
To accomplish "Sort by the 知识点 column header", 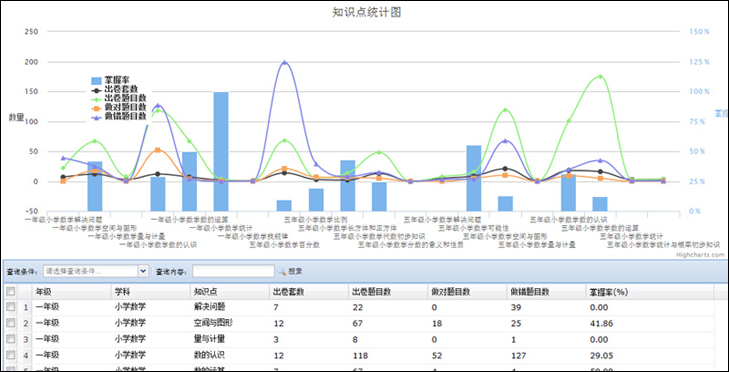I will point(230,292).
